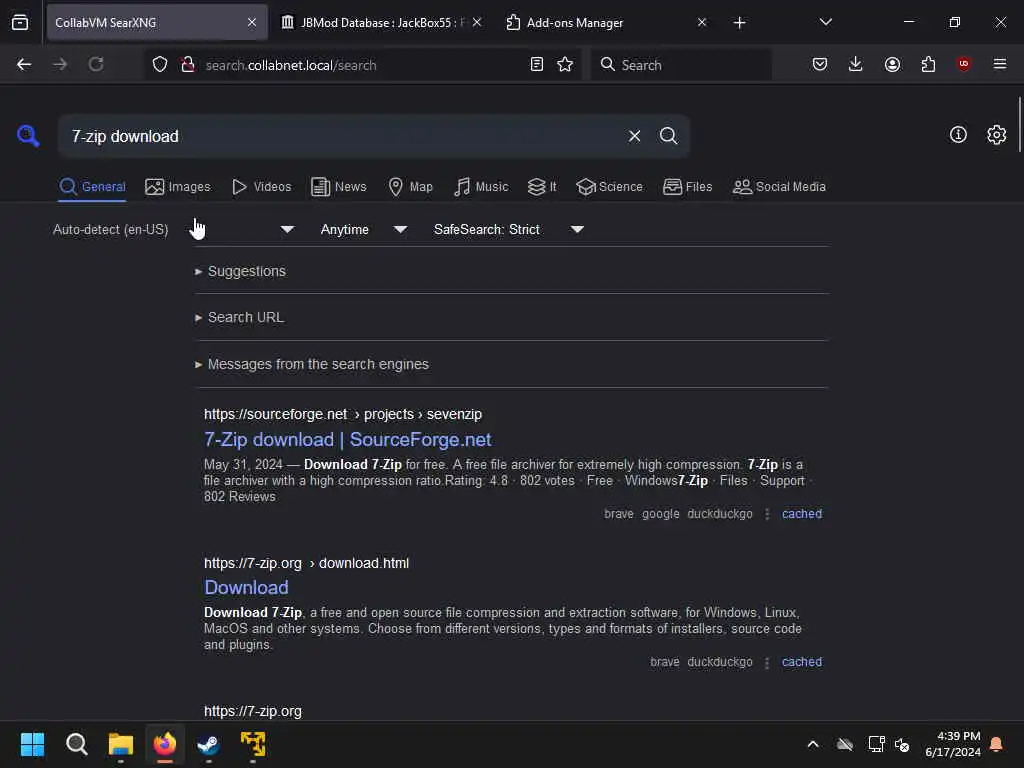Click the yellow maze app taskbar icon

pyautogui.click(x=253, y=744)
